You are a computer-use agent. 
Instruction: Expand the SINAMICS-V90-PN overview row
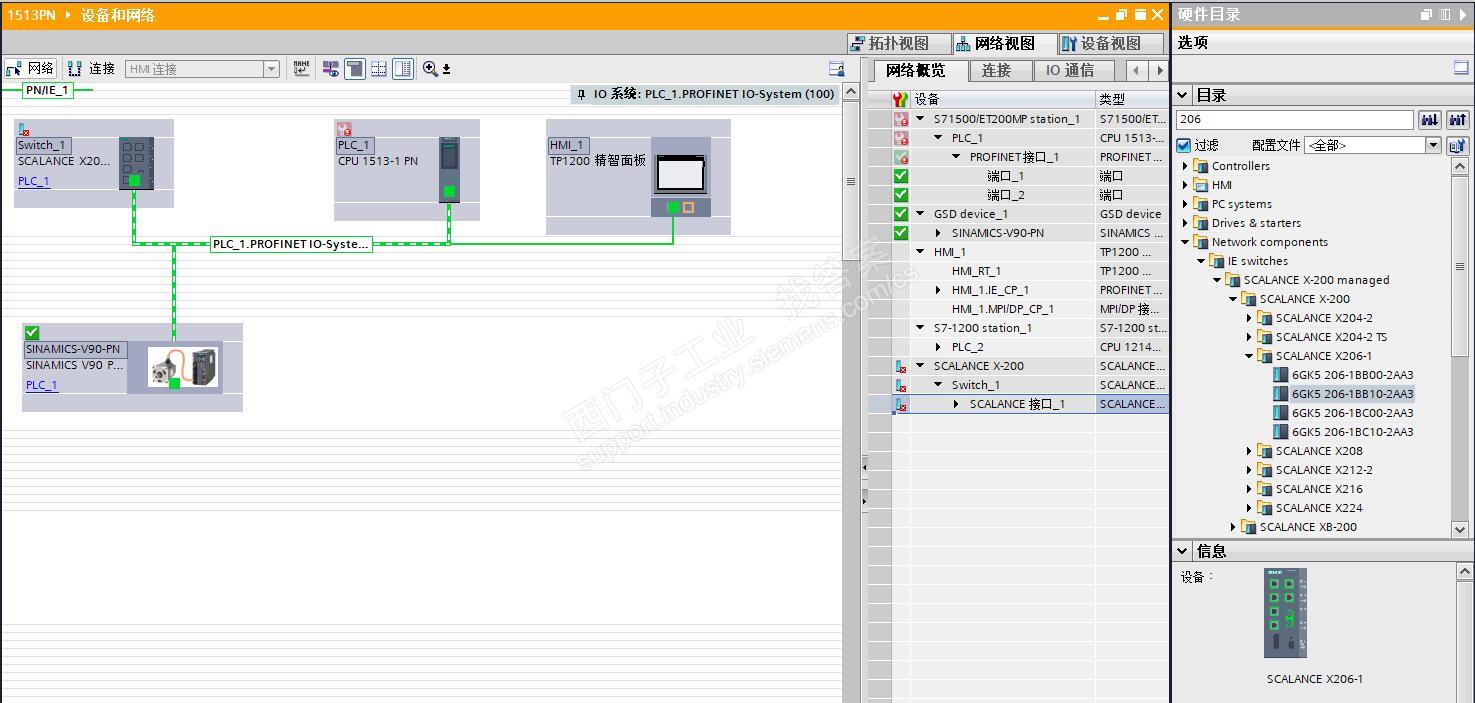938,233
